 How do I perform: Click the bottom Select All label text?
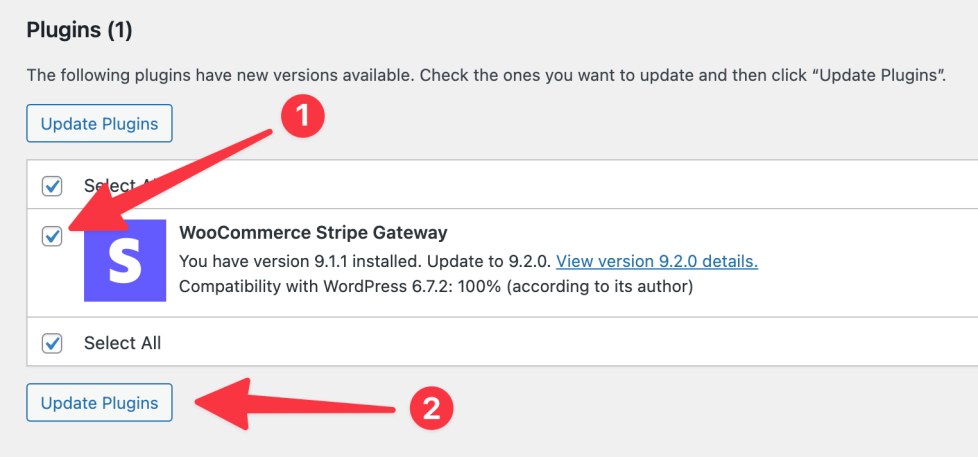click(x=122, y=343)
